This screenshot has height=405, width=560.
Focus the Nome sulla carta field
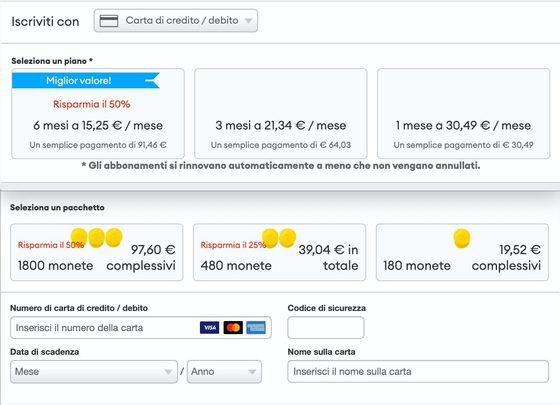pyautogui.click(x=418, y=371)
